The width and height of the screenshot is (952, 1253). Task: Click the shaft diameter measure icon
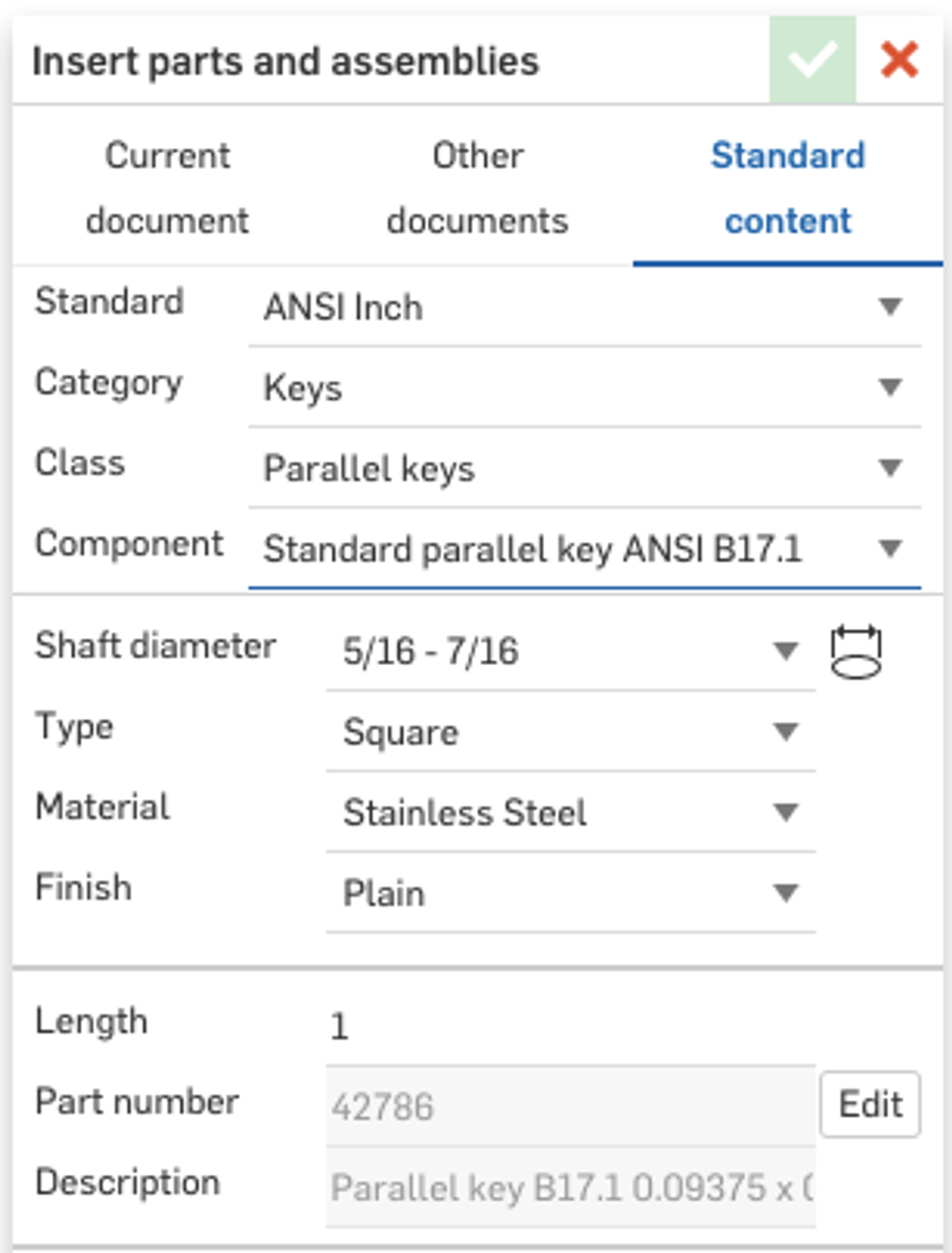[856, 652]
